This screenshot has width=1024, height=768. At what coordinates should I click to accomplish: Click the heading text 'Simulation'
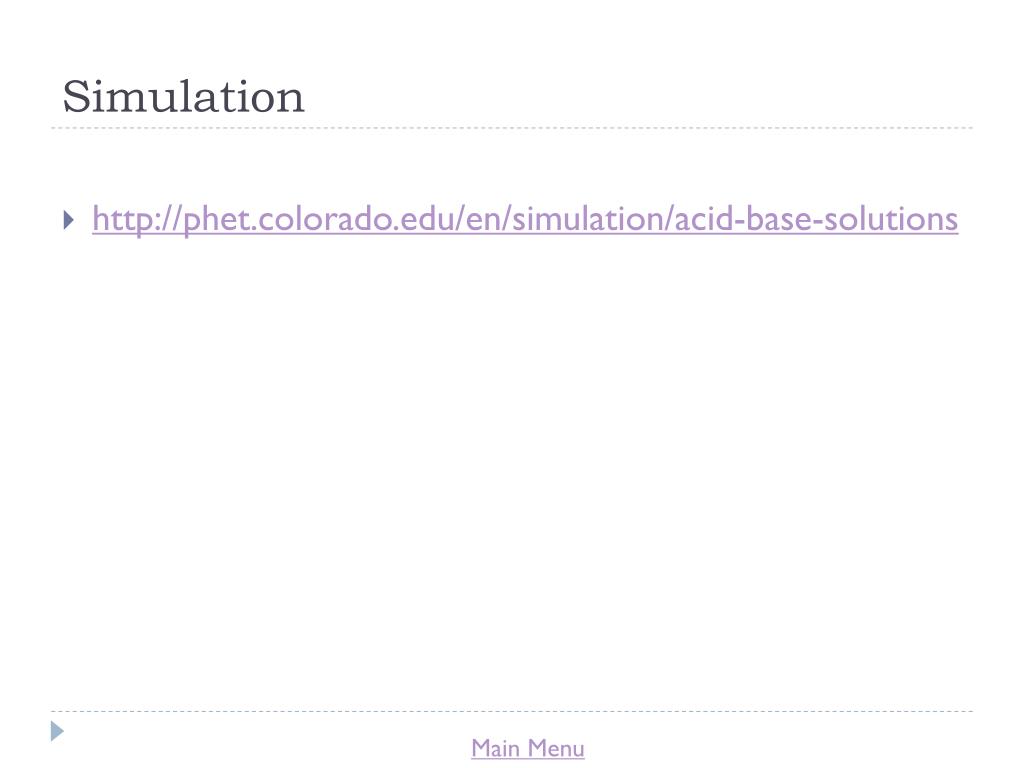pos(184,97)
